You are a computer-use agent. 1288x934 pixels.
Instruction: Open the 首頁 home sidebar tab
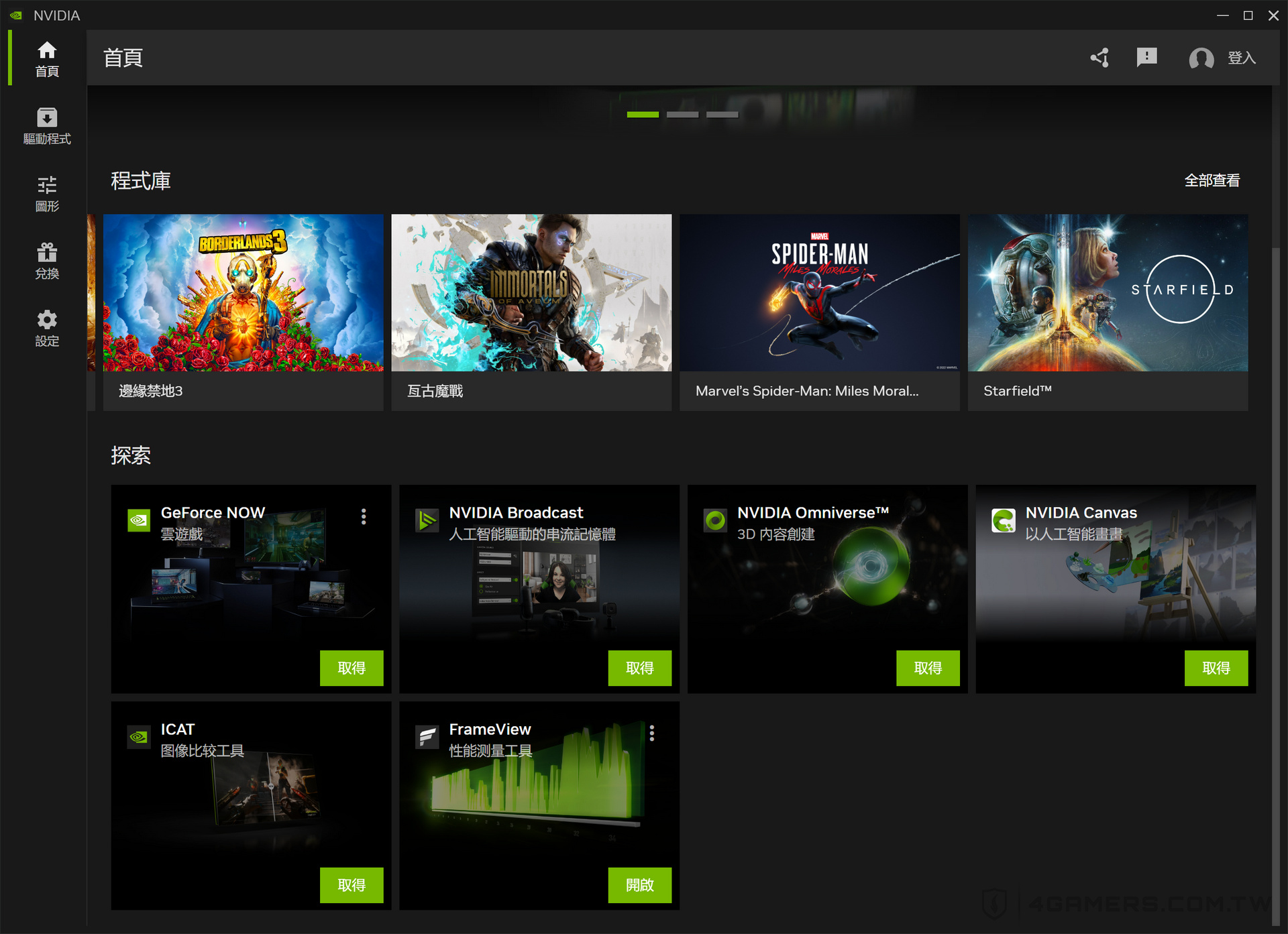click(47, 58)
